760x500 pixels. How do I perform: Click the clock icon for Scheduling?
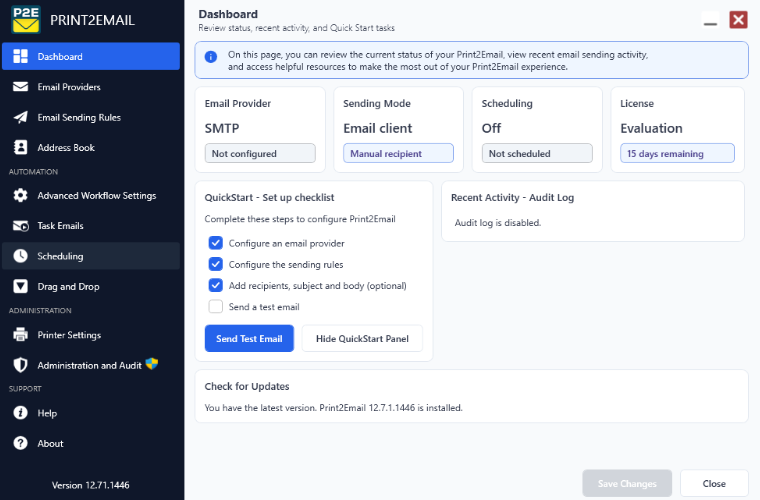coord(20,256)
